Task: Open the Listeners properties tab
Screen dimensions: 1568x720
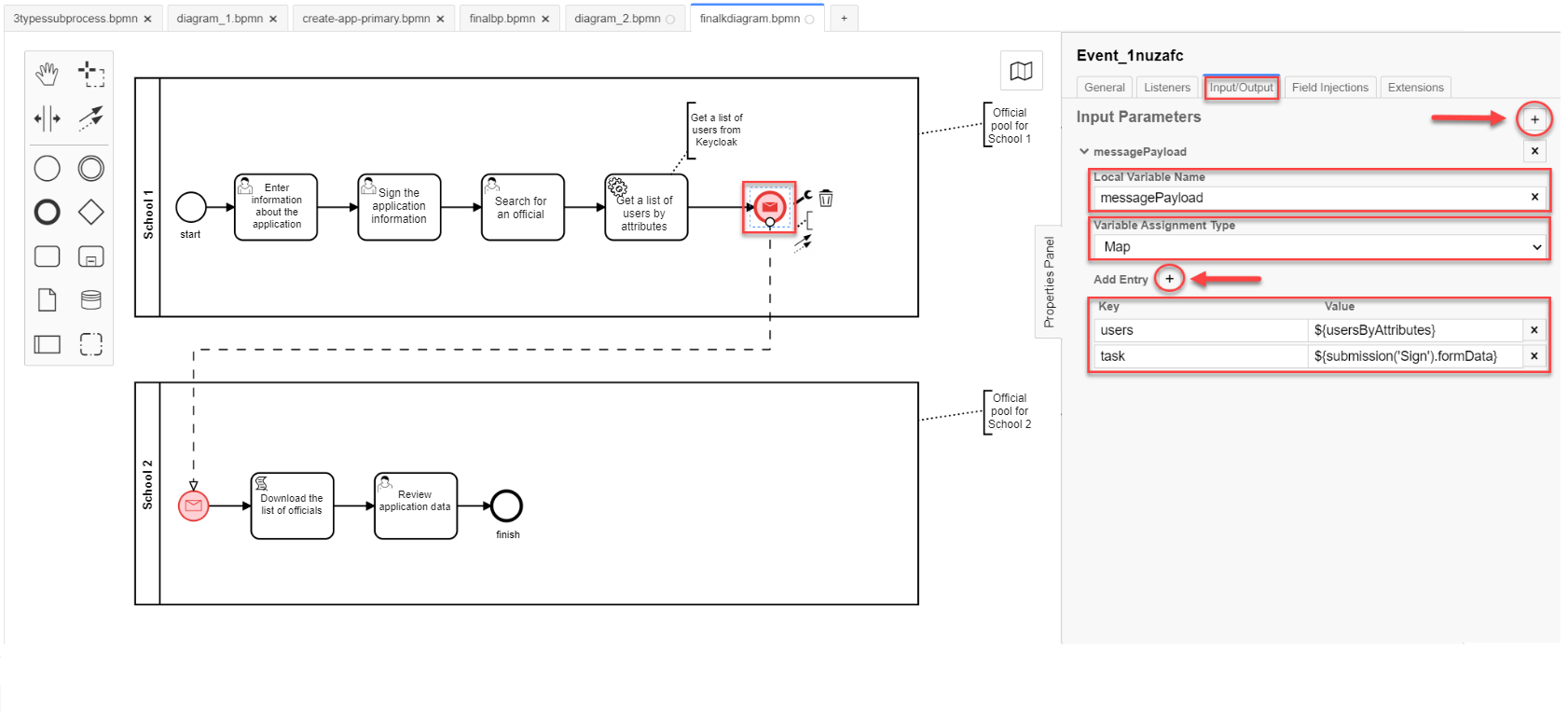Action: (1167, 87)
